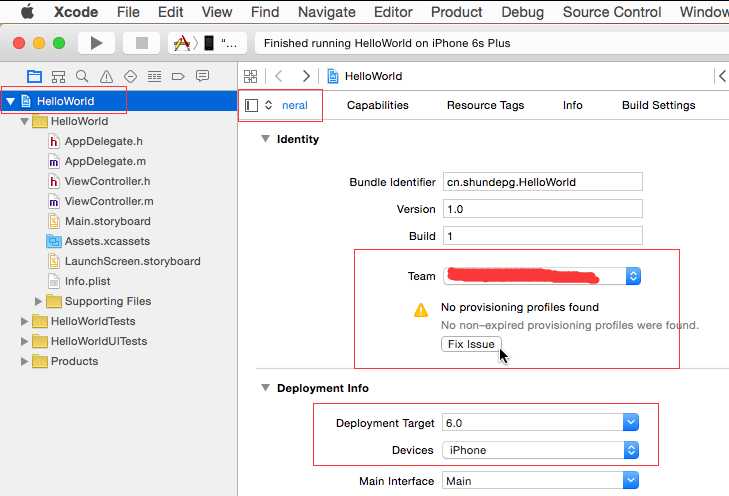This screenshot has height=496, width=729.
Task: Go forward in editor history
Action: coord(305,76)
